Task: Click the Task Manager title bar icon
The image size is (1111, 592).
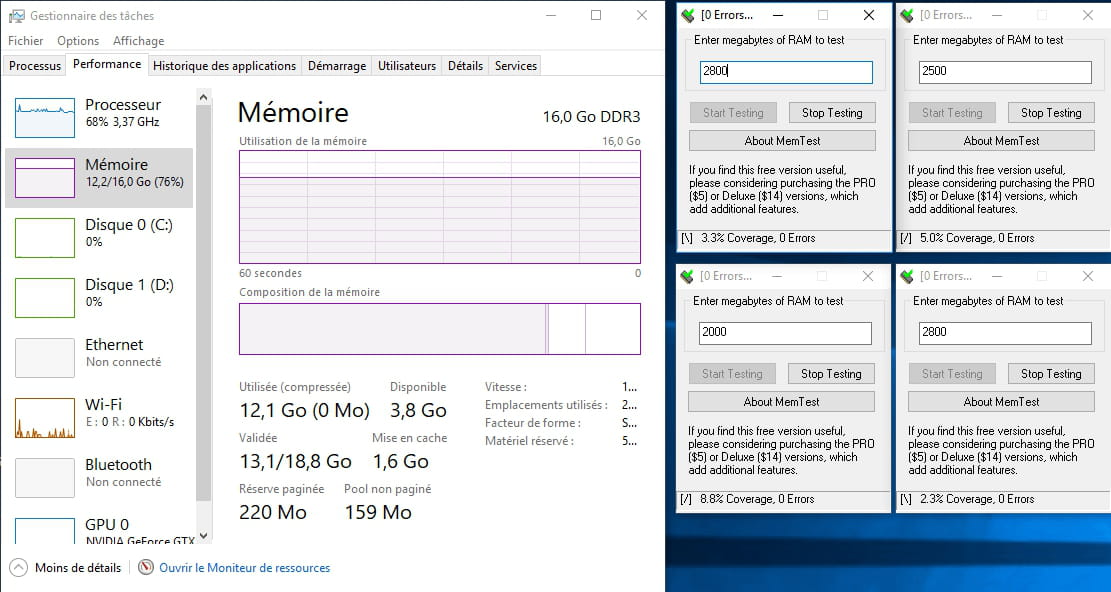Action: point(16,16)
